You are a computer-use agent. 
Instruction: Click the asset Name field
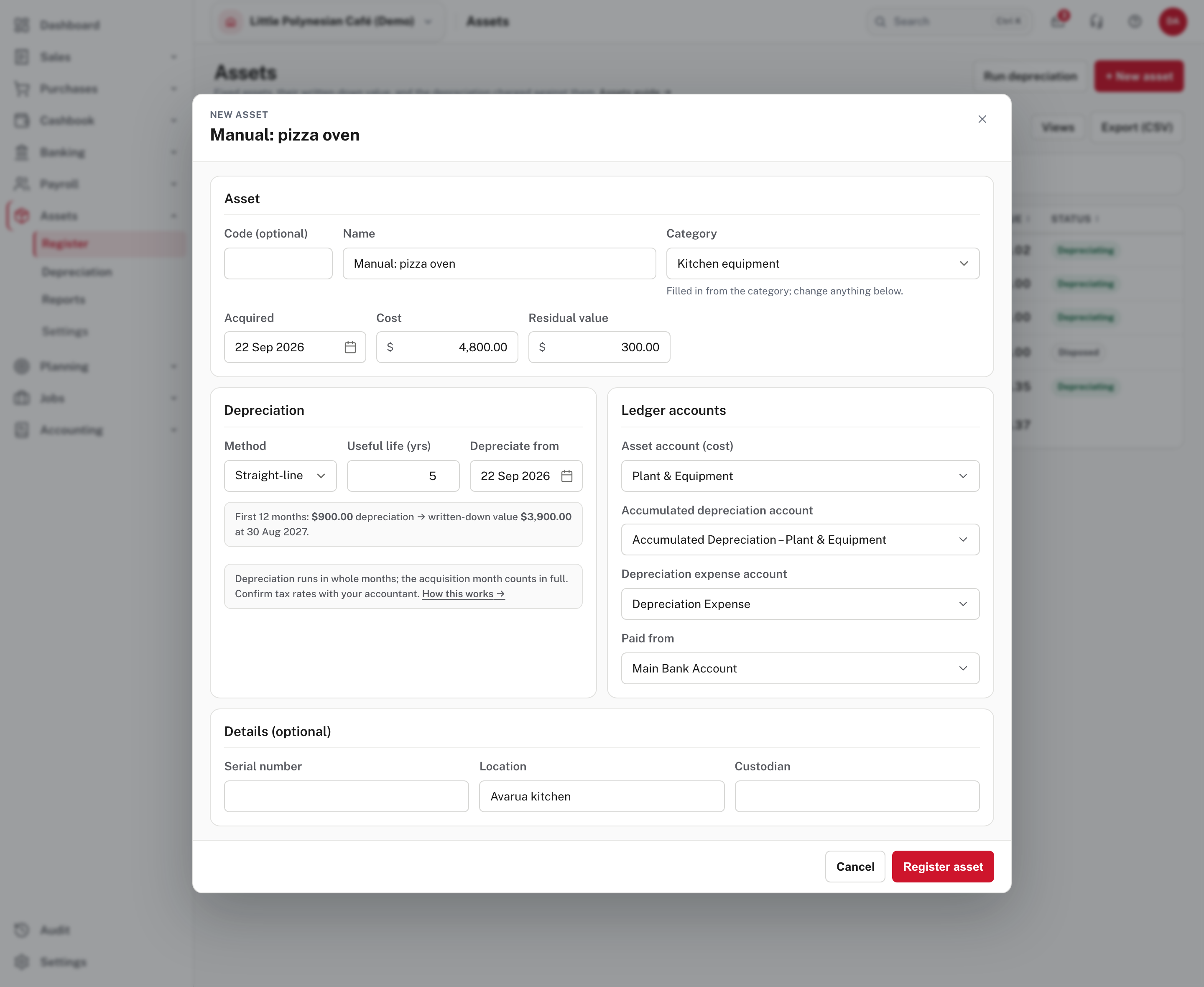coord(499,263)
